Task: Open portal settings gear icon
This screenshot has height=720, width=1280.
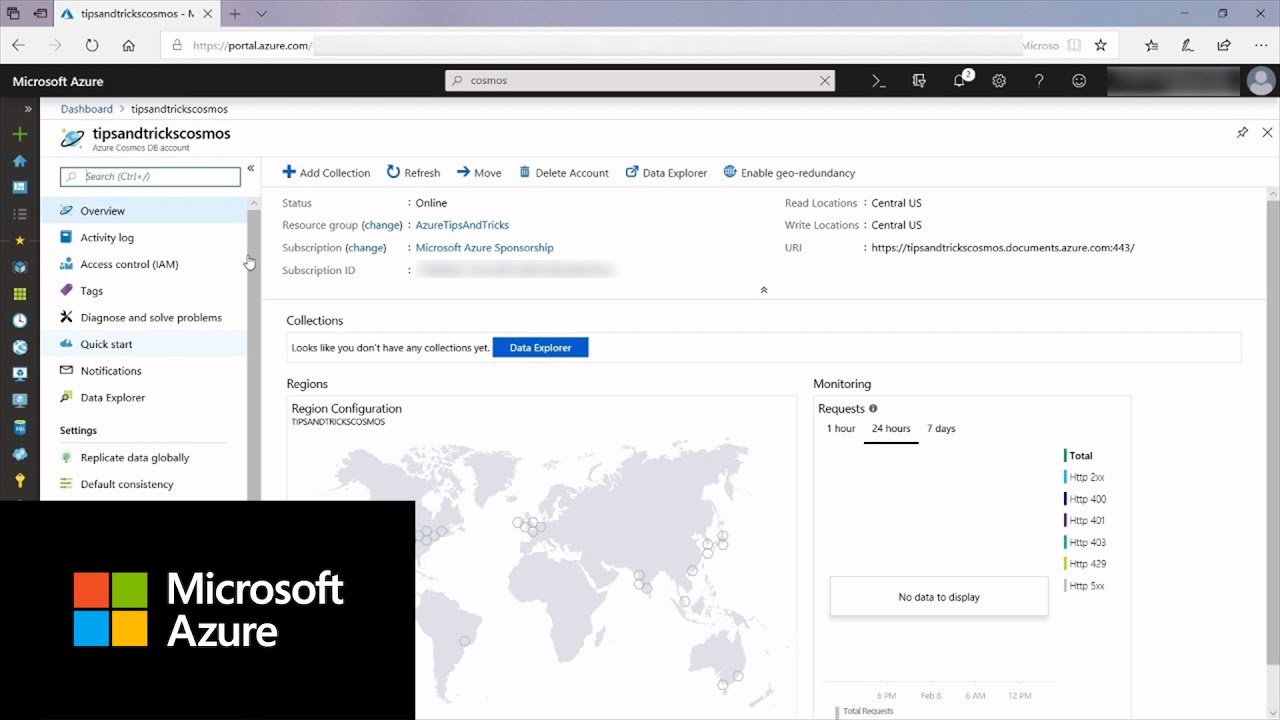Action: pos(999,81)
